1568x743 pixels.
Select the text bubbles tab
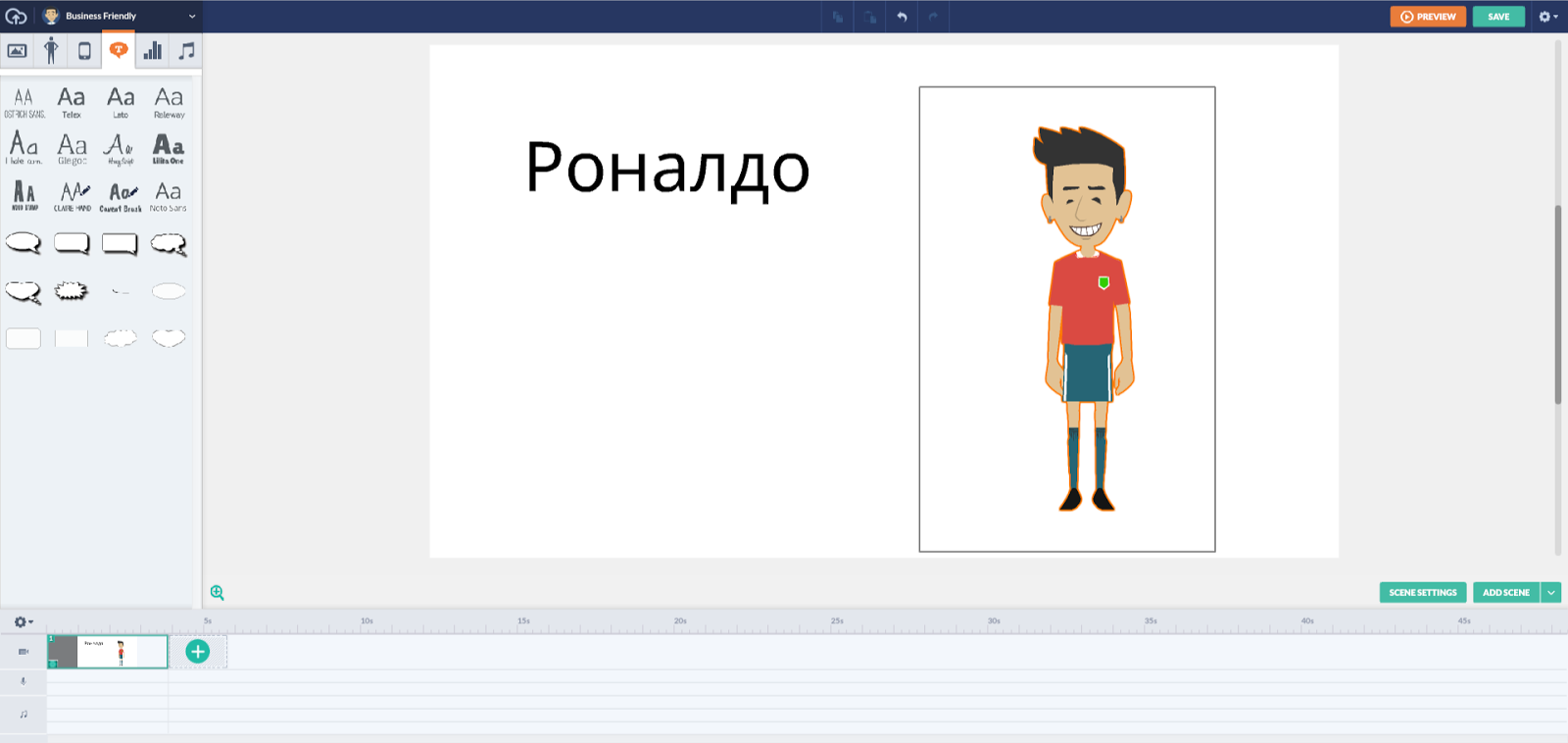click(119, 50)
